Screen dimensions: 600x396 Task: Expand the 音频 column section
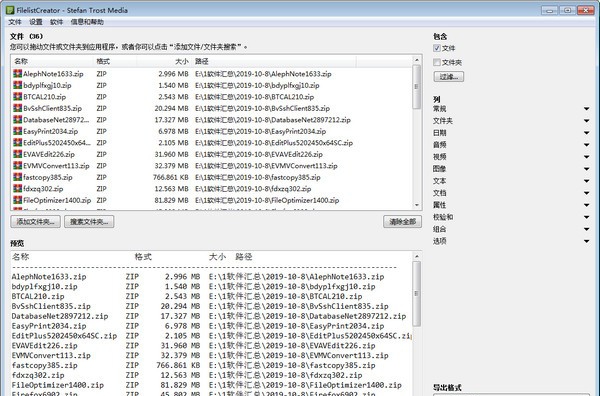pos(586,145)
